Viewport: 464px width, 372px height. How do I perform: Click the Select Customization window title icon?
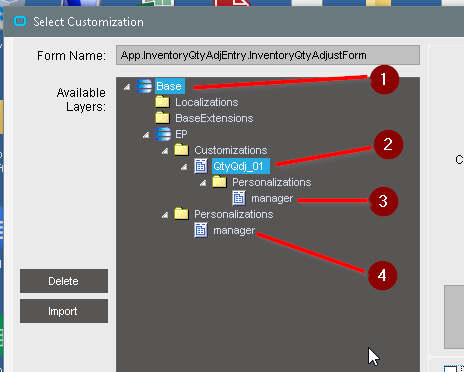click(x=20, y=22)
